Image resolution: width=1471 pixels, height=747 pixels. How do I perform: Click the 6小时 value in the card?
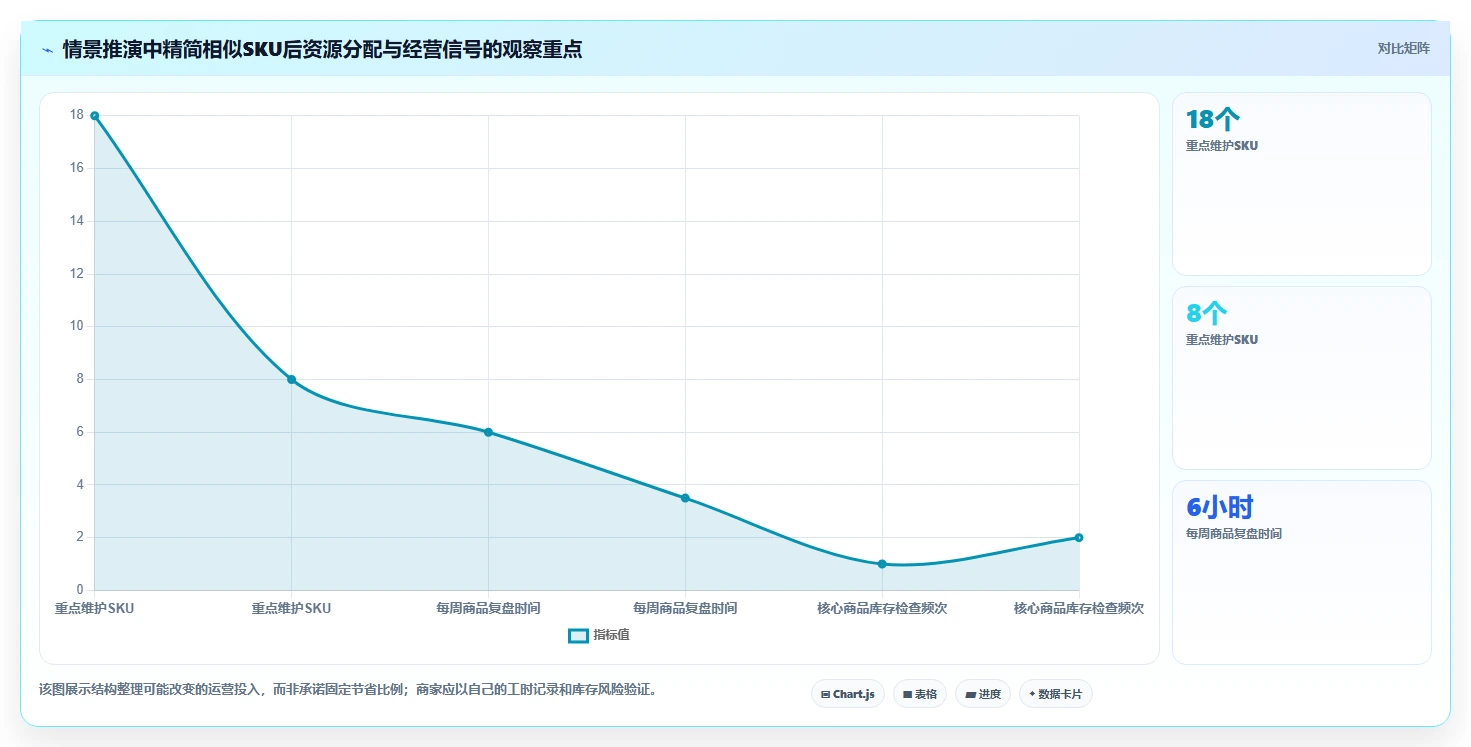[1219, 507]
